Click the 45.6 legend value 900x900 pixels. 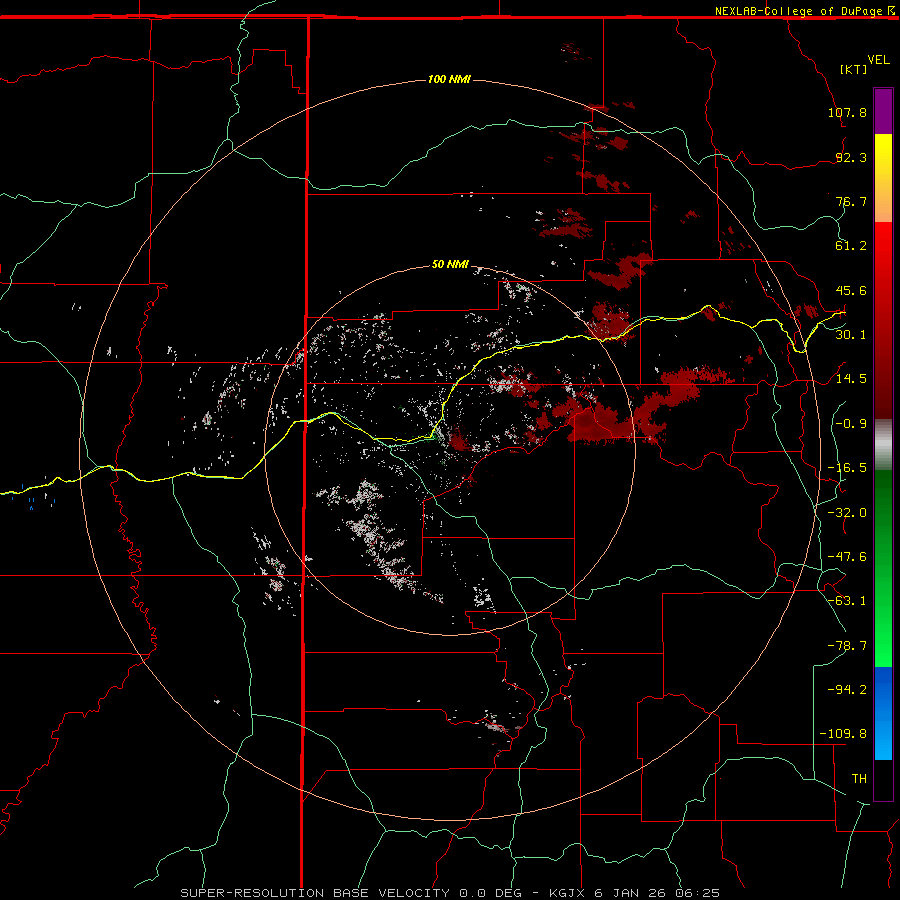point(851,290)
